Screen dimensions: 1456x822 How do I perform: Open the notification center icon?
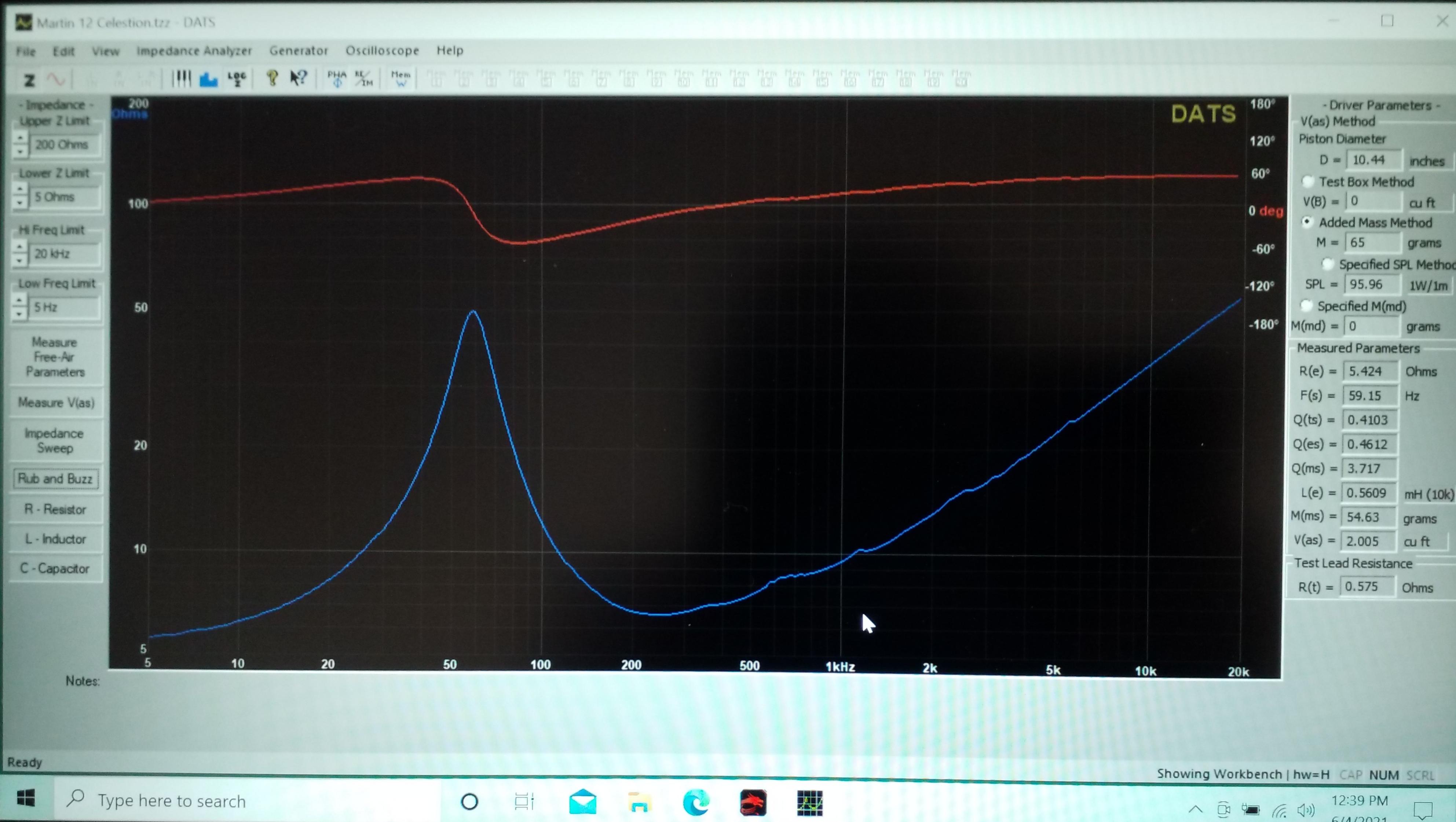click(1423, 811)
